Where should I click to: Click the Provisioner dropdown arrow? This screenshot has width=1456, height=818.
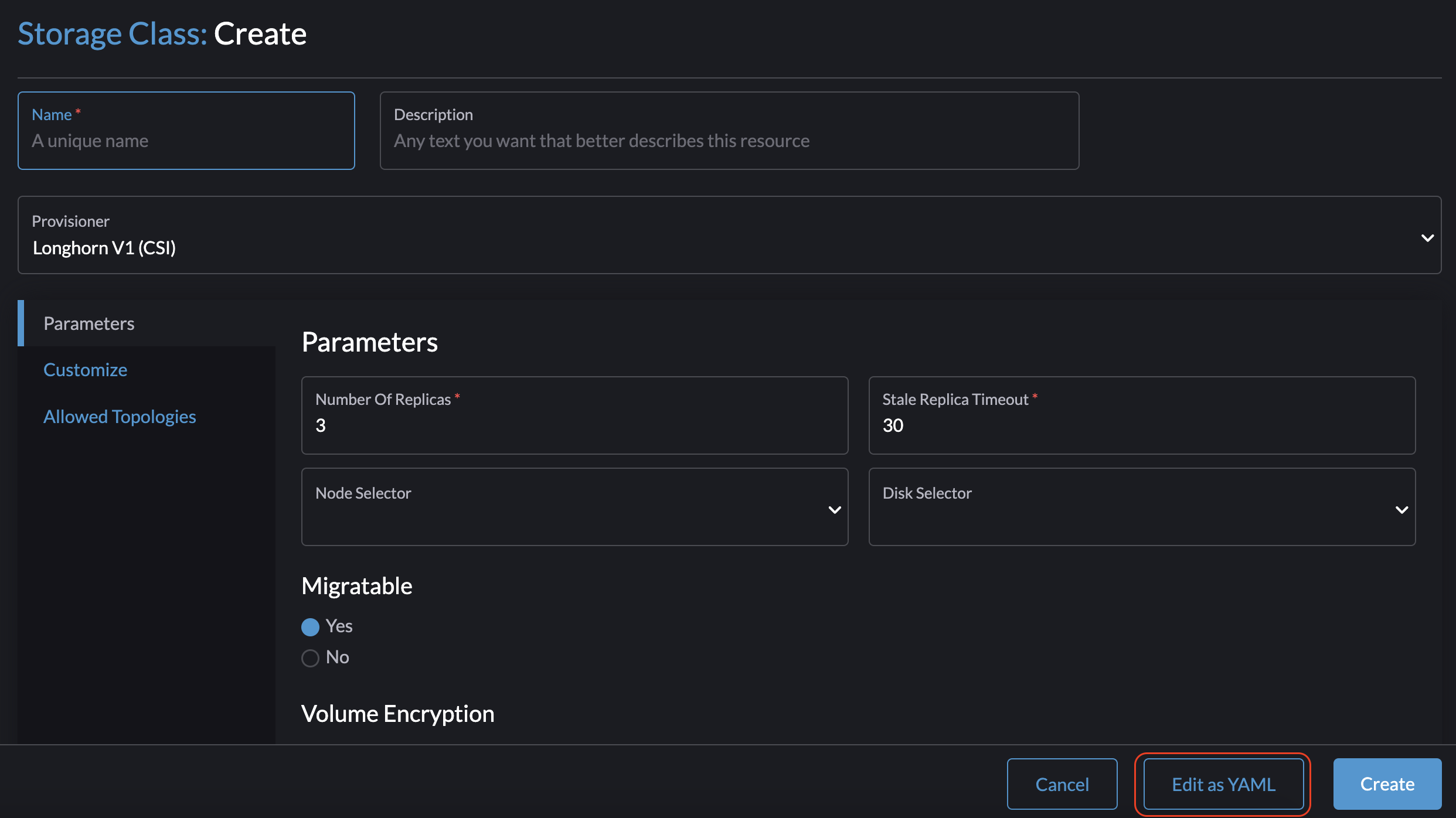tap(1427, 237)
